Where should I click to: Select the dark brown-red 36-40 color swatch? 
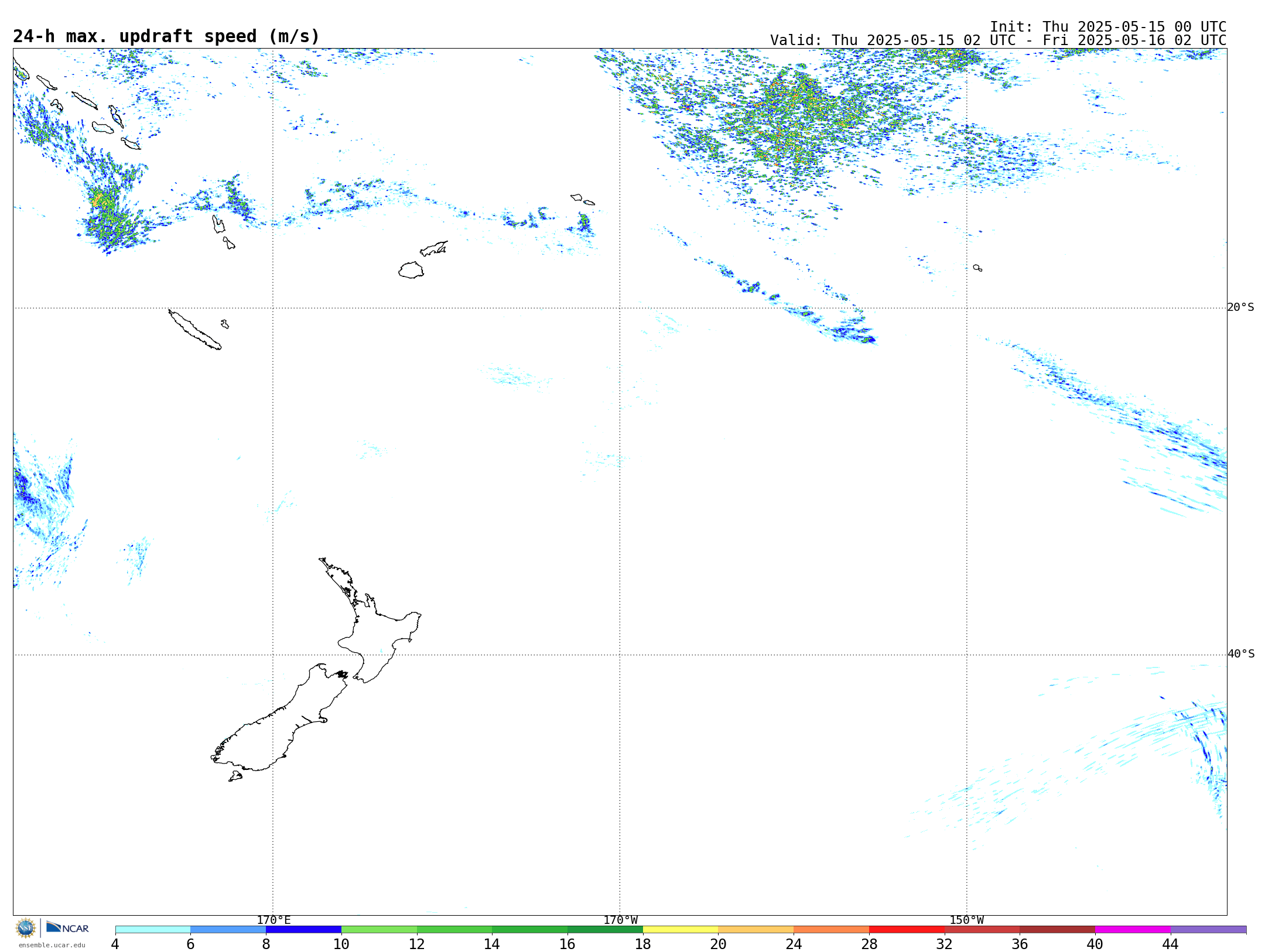(x=1058, y=930)
